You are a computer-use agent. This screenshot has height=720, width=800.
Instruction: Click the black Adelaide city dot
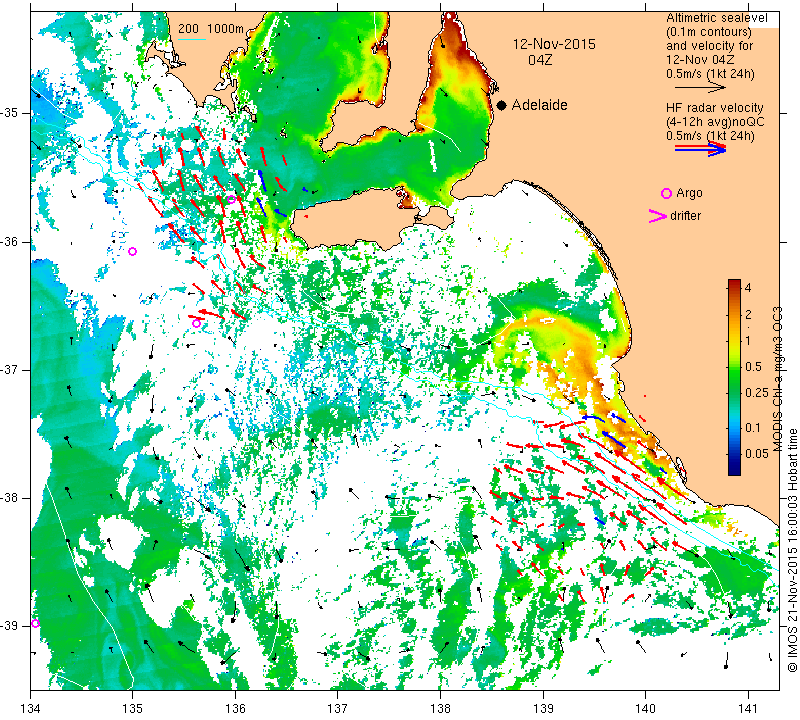pyautogui.click(x=501, y=105)
